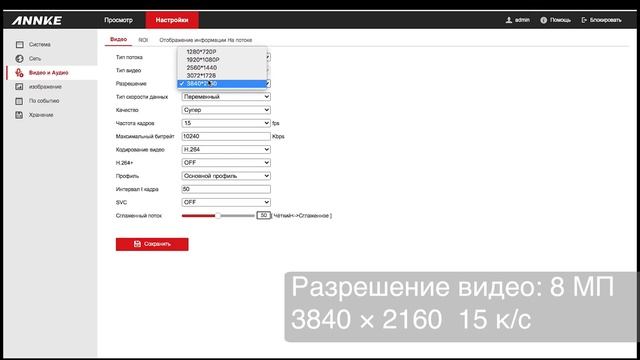Click the admin account link
The image size is (640, 360).
[x=522, y=20]
